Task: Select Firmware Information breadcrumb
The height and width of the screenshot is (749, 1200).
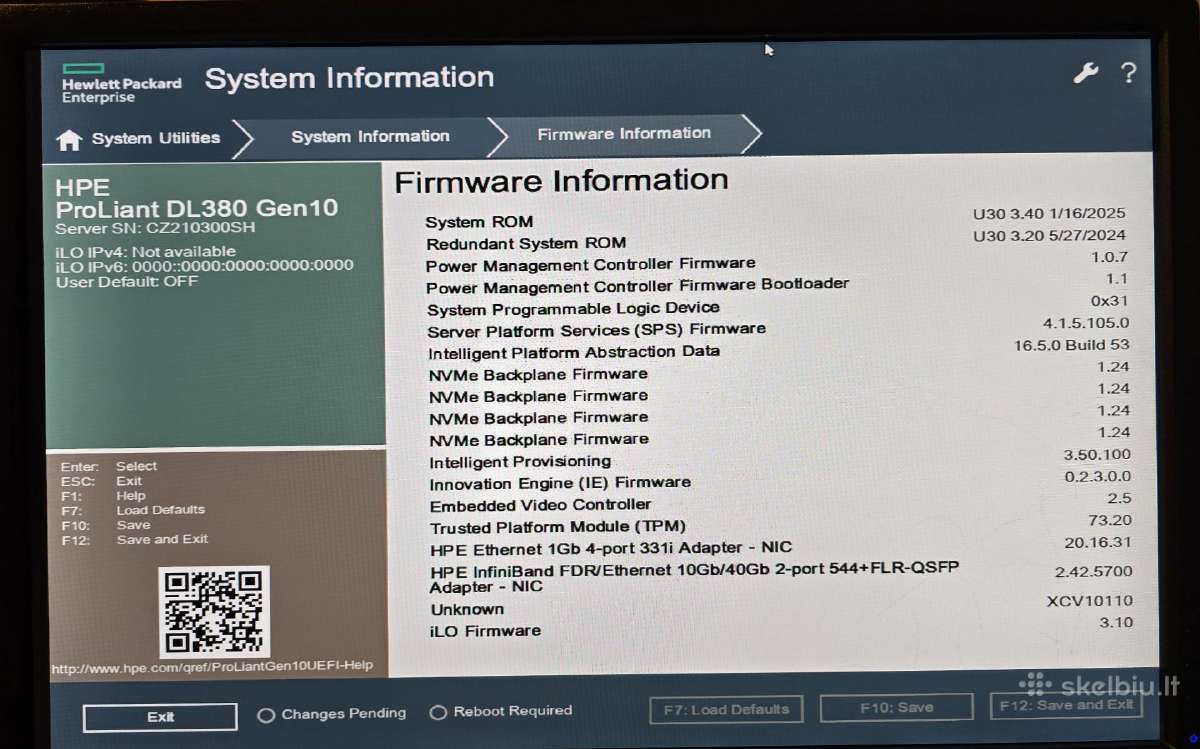Action: [624, 133]
